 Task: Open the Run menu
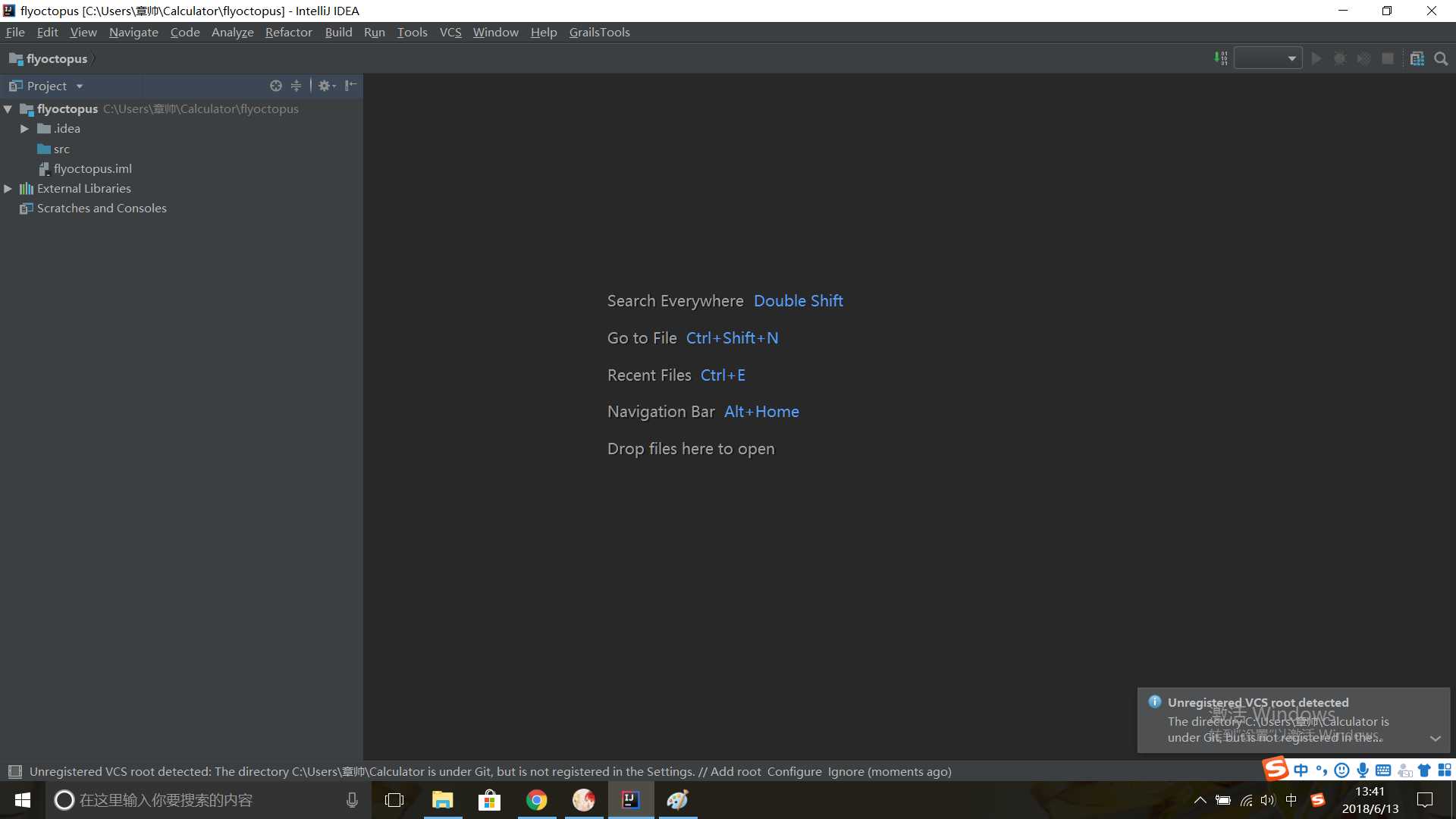click(374, 32)
